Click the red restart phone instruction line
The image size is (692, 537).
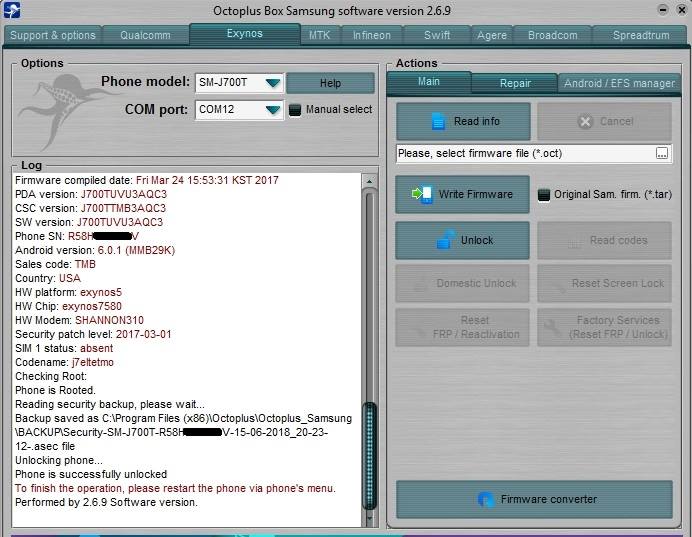175,488
